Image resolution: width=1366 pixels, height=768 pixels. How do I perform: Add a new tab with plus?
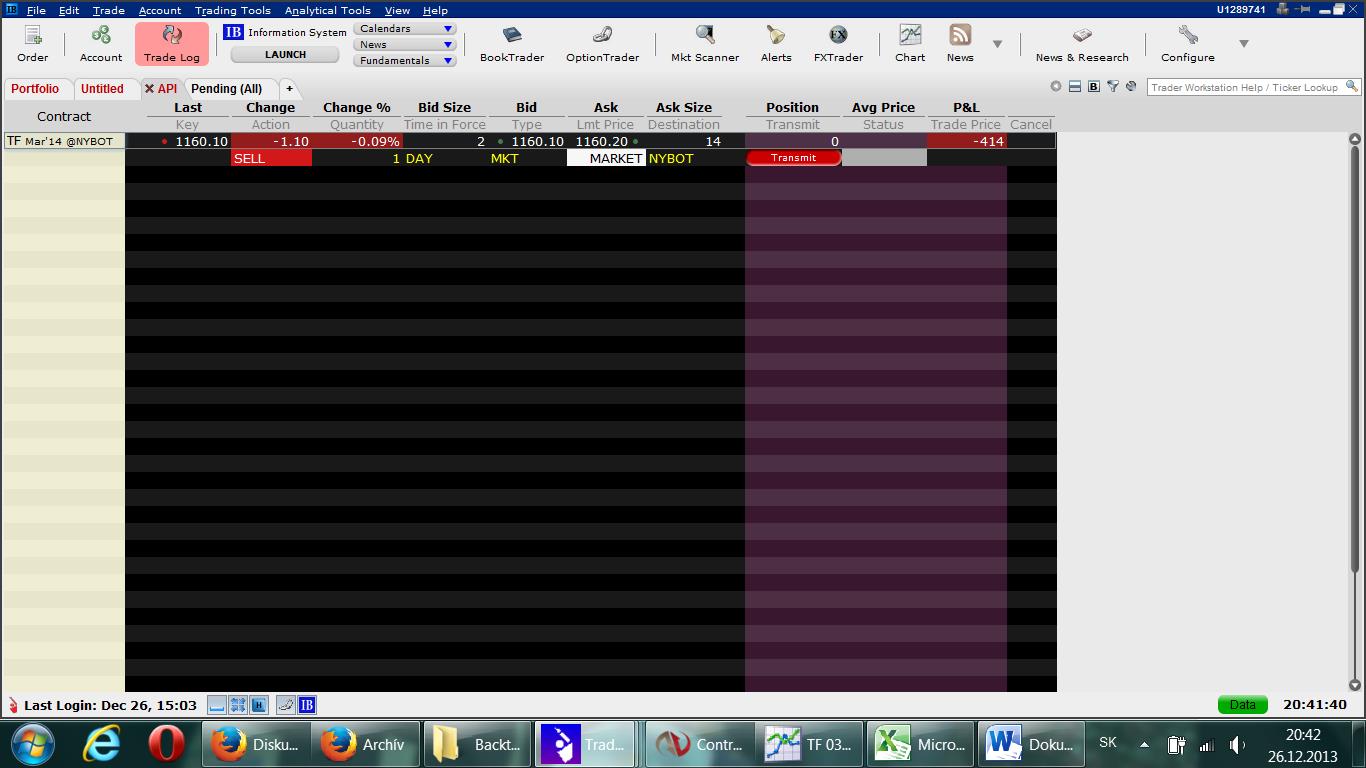(289, 89)
